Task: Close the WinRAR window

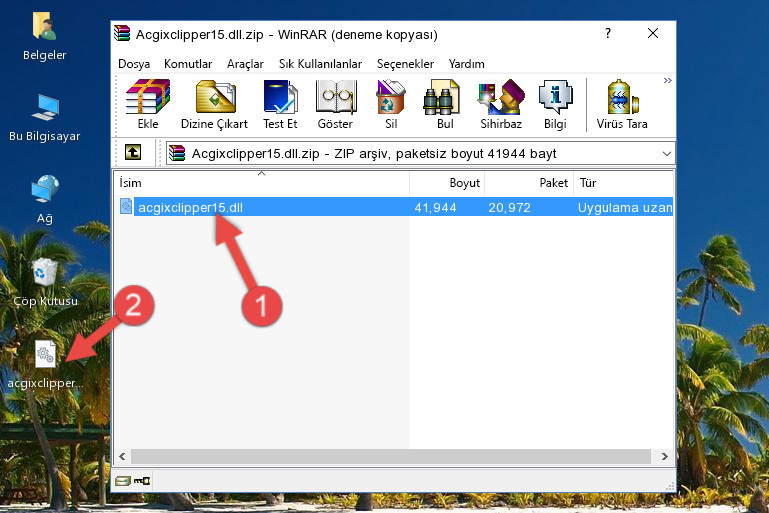Action: (653, 33)
